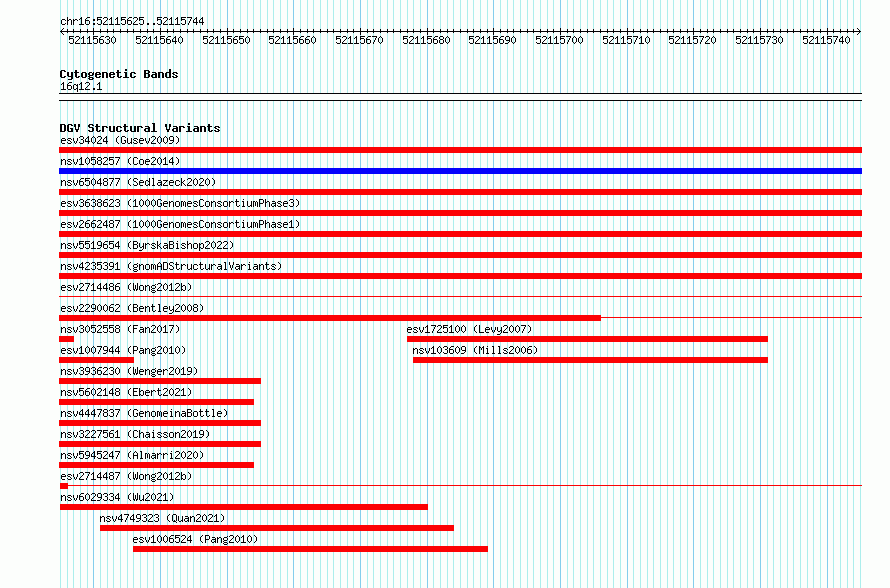Open nsv4235391 (gnomADStructuralVariants) label
This screenshot has width=890, height=588.
(x=171, y=266)
